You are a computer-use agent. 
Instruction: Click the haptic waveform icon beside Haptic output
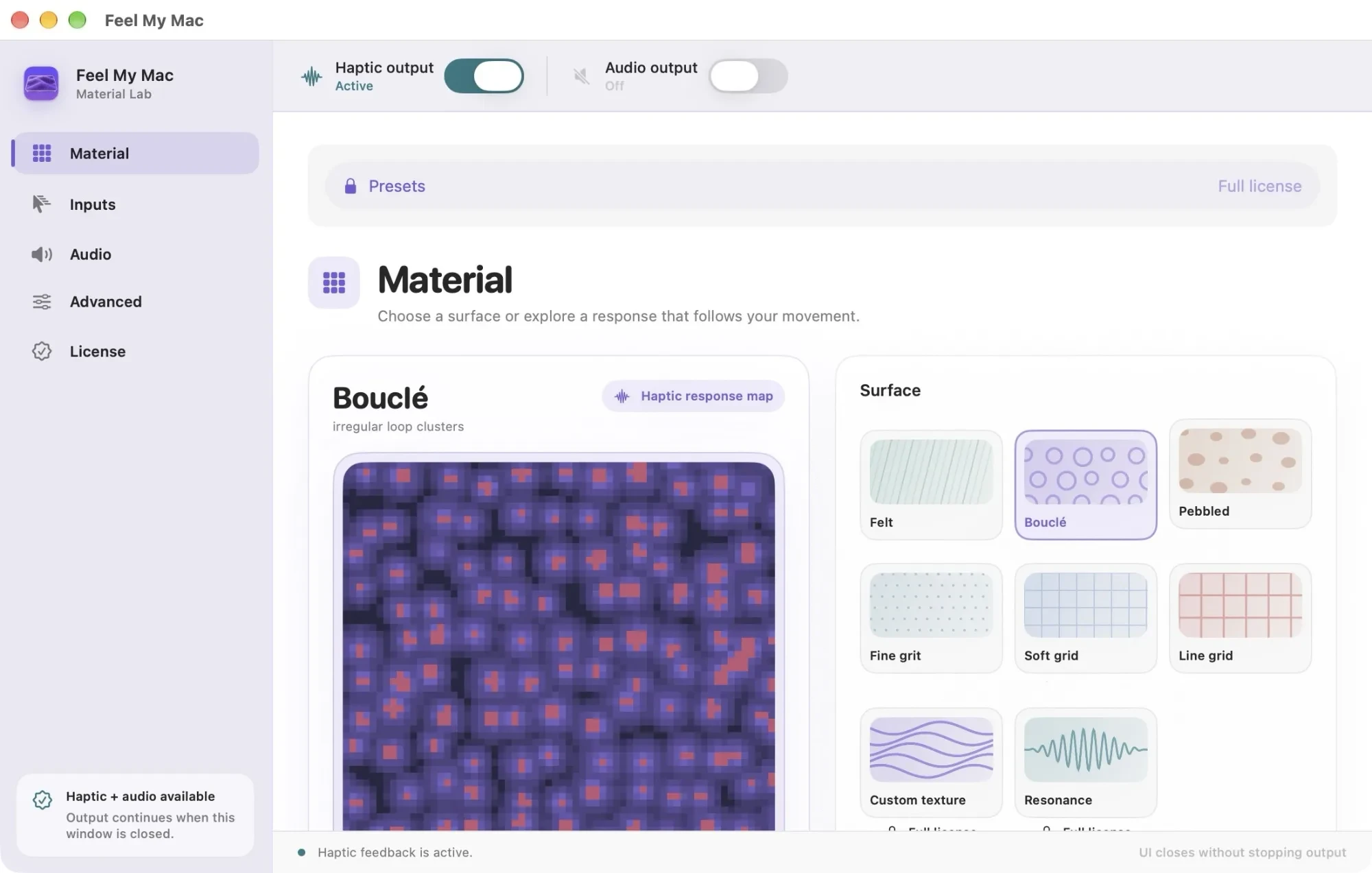(311, 76)
